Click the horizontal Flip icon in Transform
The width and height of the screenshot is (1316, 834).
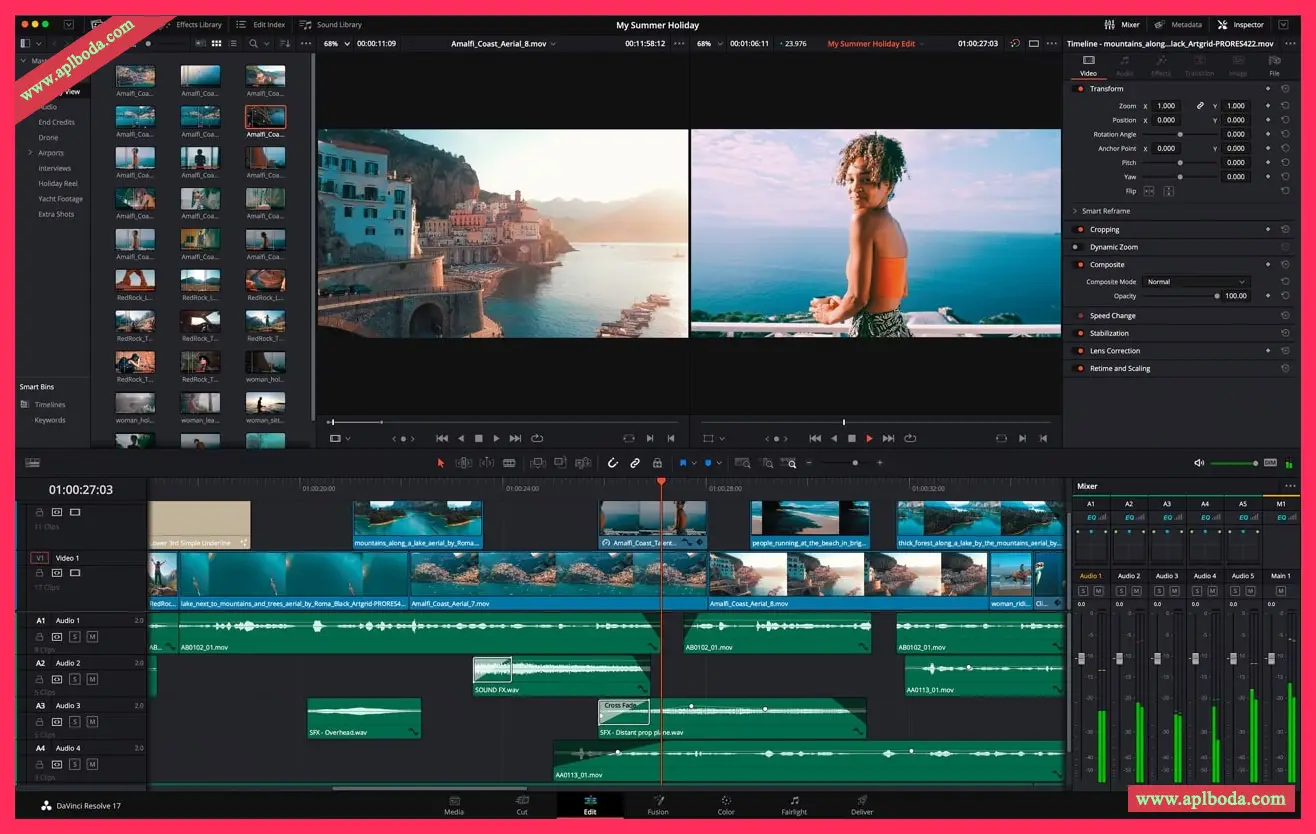point(1148,191)
